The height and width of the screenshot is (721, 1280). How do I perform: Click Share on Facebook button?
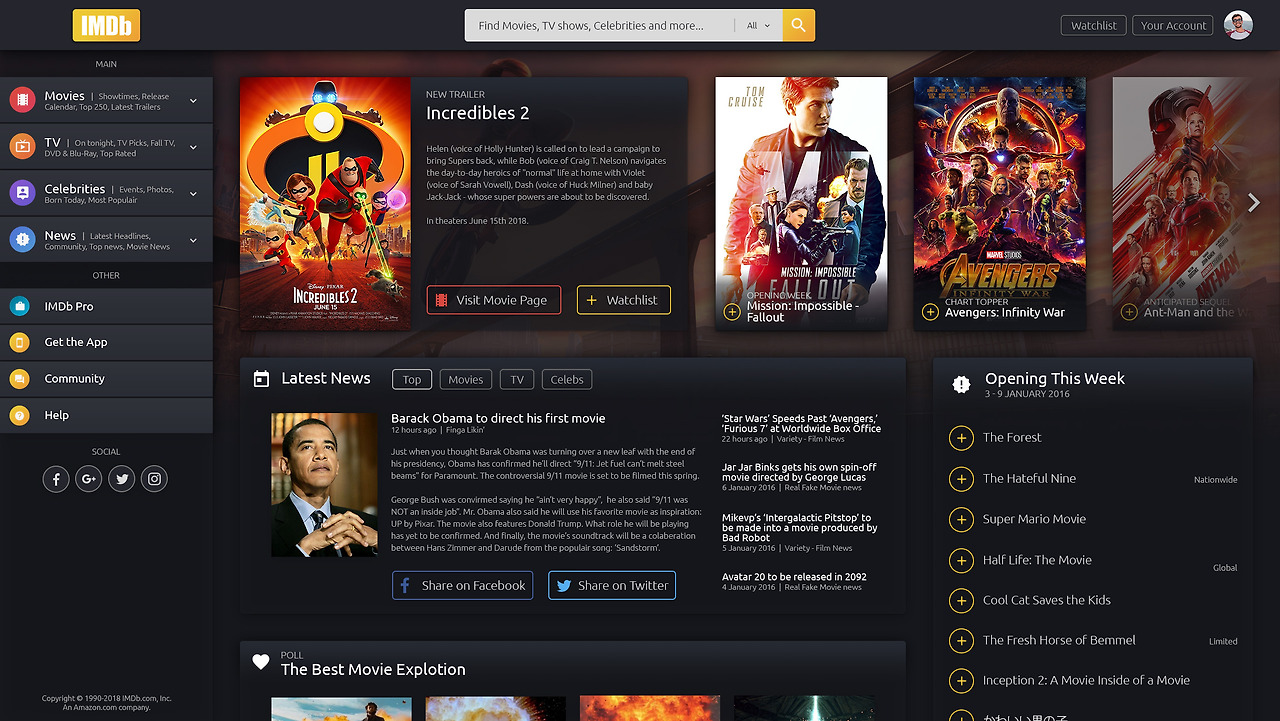point(462,585)
